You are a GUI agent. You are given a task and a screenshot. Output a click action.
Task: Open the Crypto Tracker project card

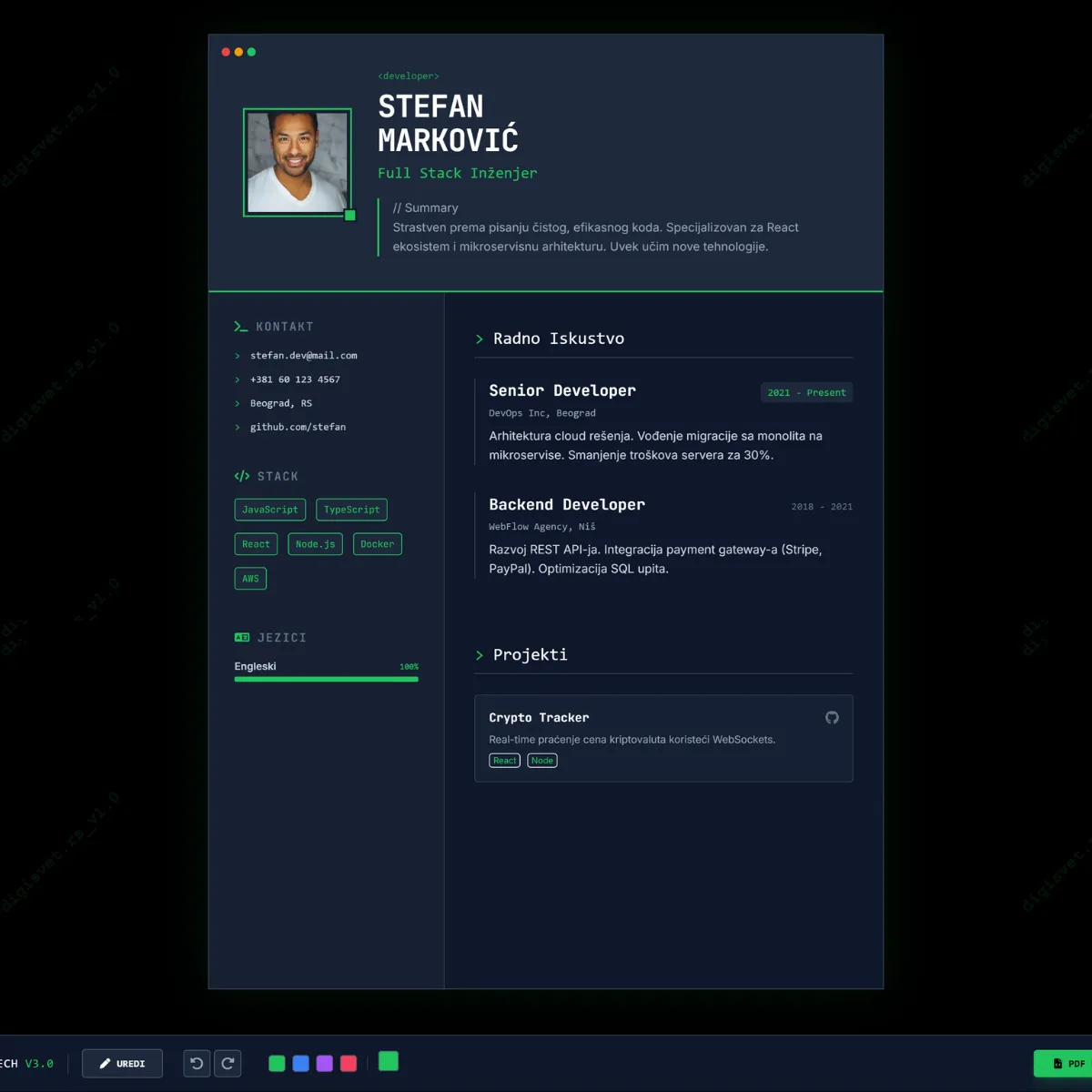(x=663, y=738)
